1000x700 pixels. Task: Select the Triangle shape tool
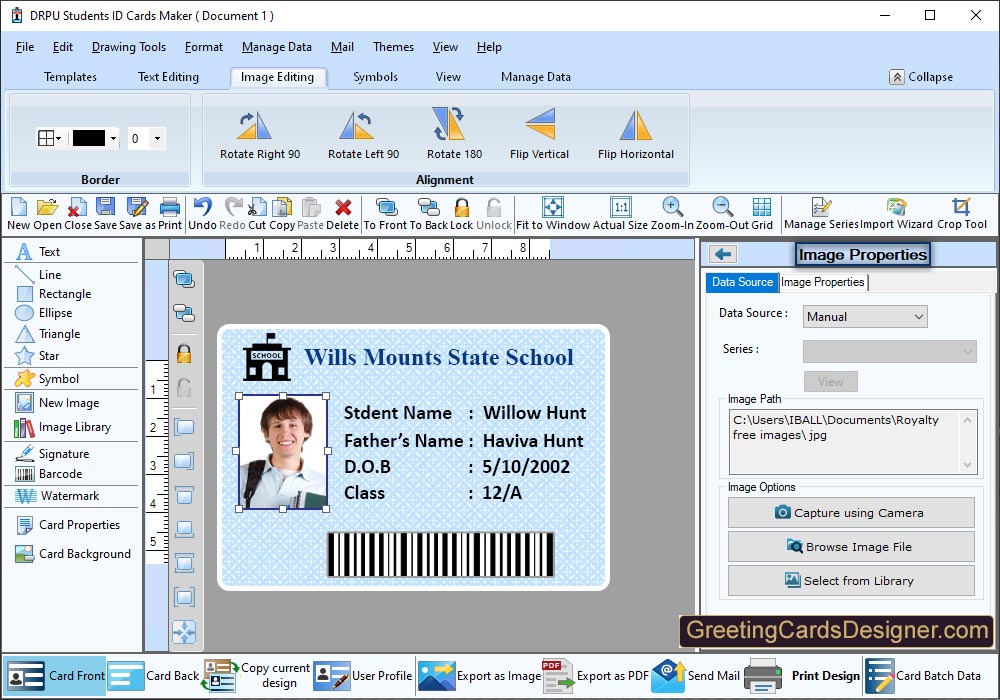coord(48,334)
